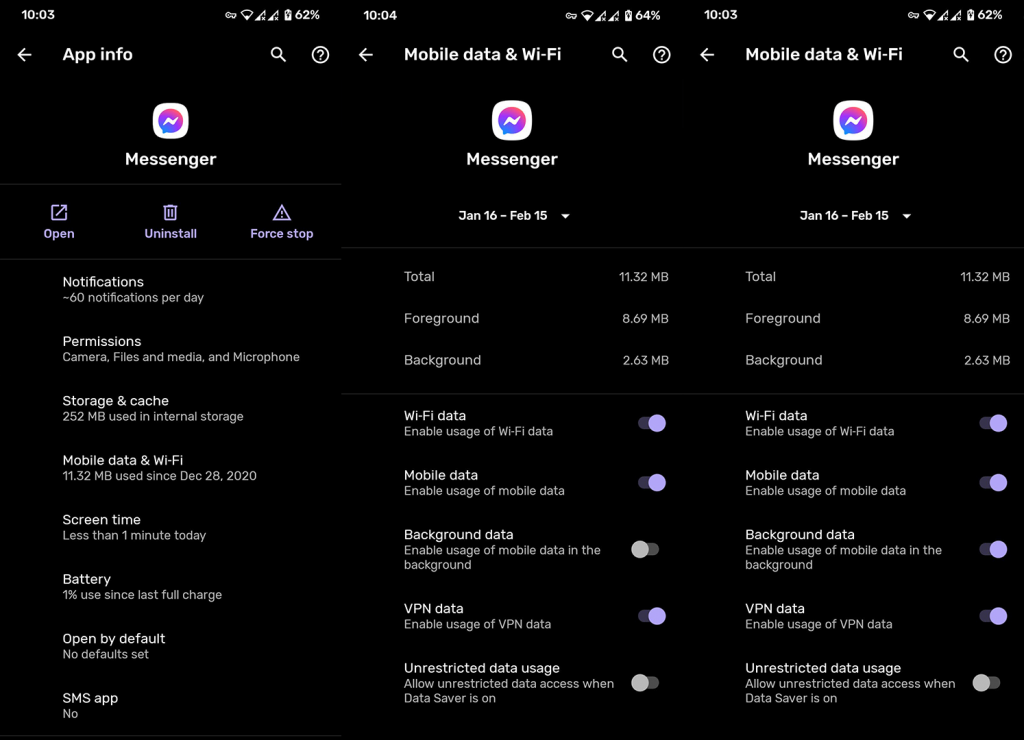Tap battery 62% indicator on left status bar
Screen dimensions: 1024x740
[302, 15]
